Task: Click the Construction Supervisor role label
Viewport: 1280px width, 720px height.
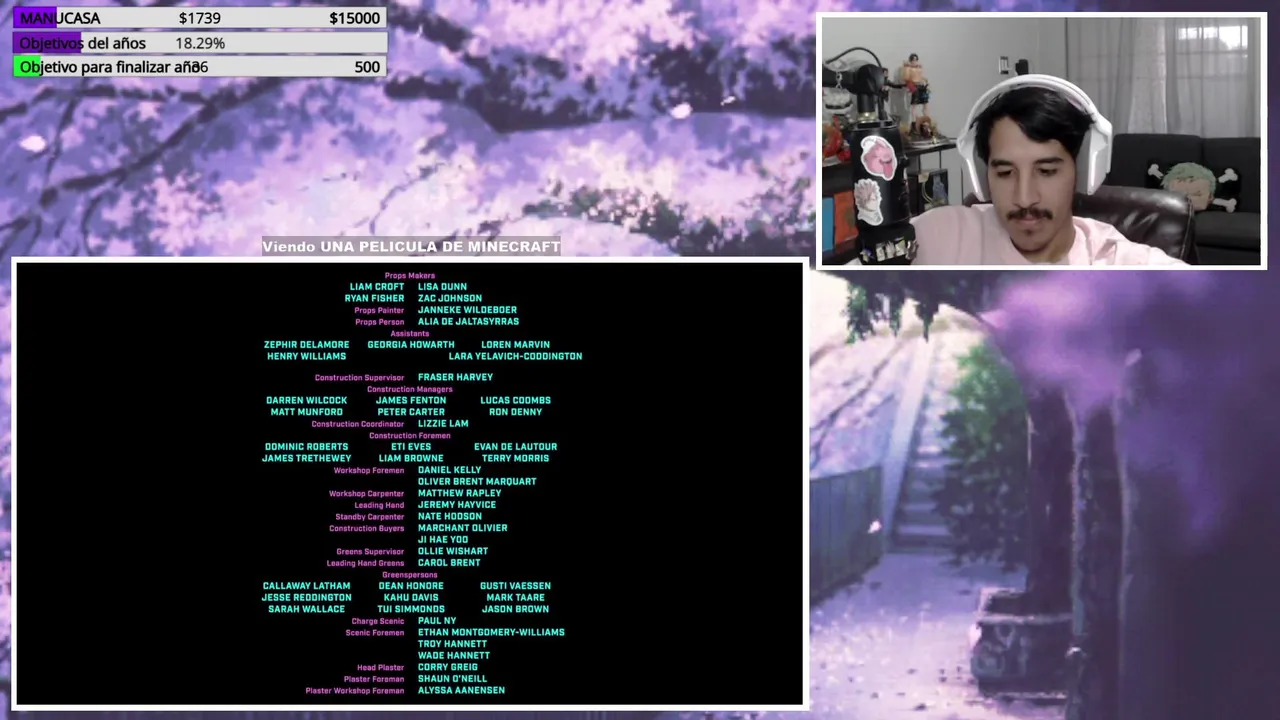Action: (x=360, y=378)
